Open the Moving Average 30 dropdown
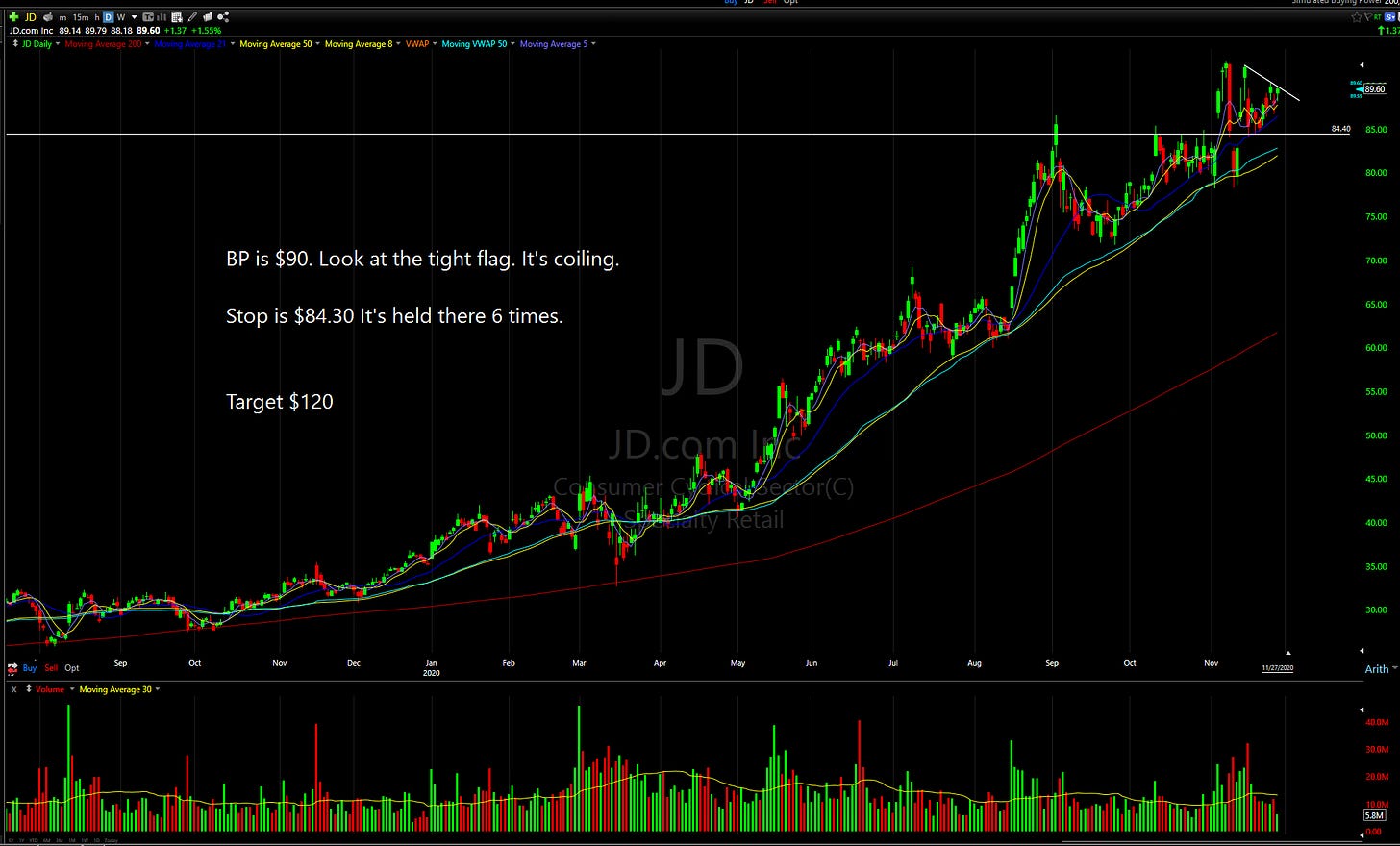This screenshot has width=1400, height=846. 158,688
